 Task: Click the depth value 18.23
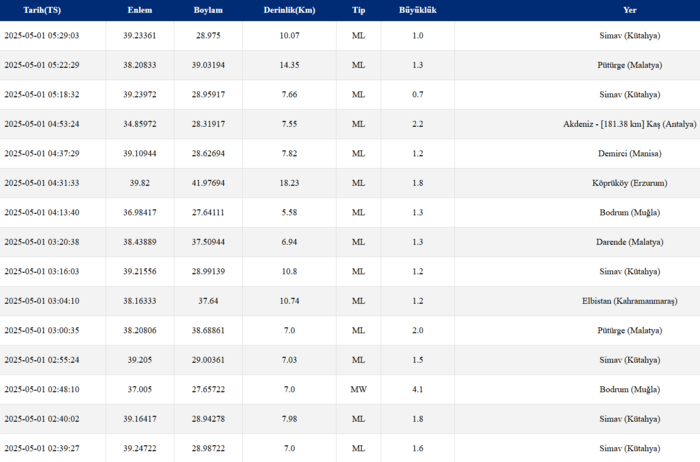[x=289, y=183]
